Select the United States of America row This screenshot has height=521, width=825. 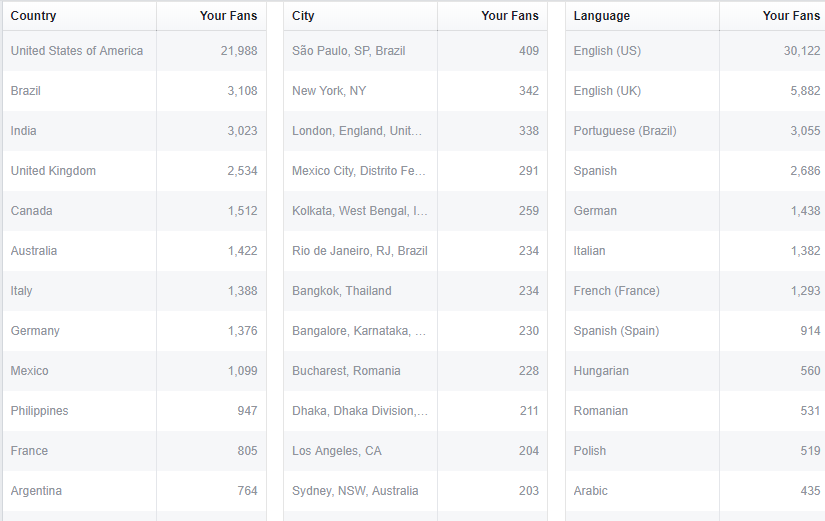(x=77, y=51)
